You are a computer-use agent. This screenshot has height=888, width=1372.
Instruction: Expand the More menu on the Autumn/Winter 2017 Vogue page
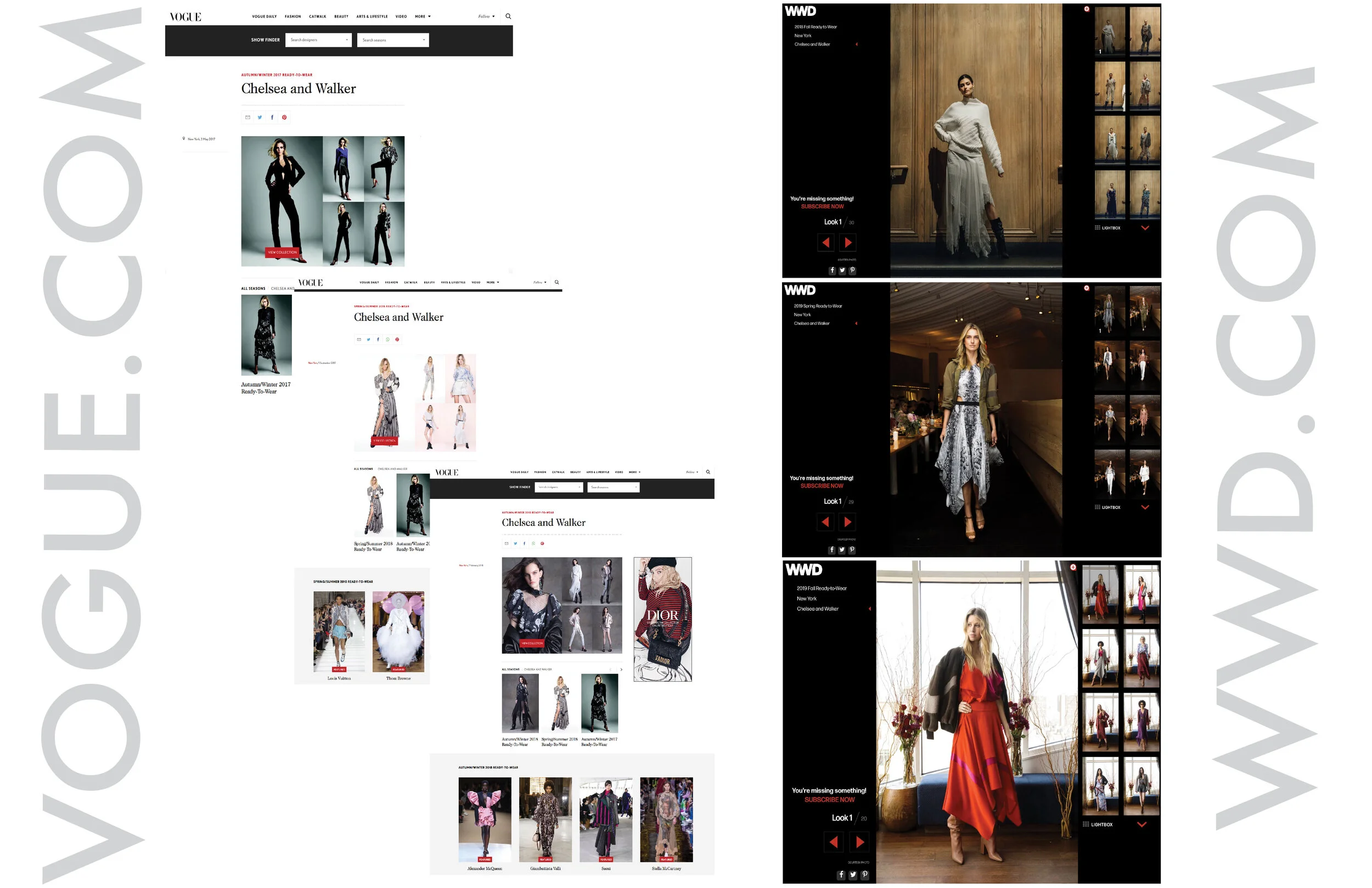423,16
